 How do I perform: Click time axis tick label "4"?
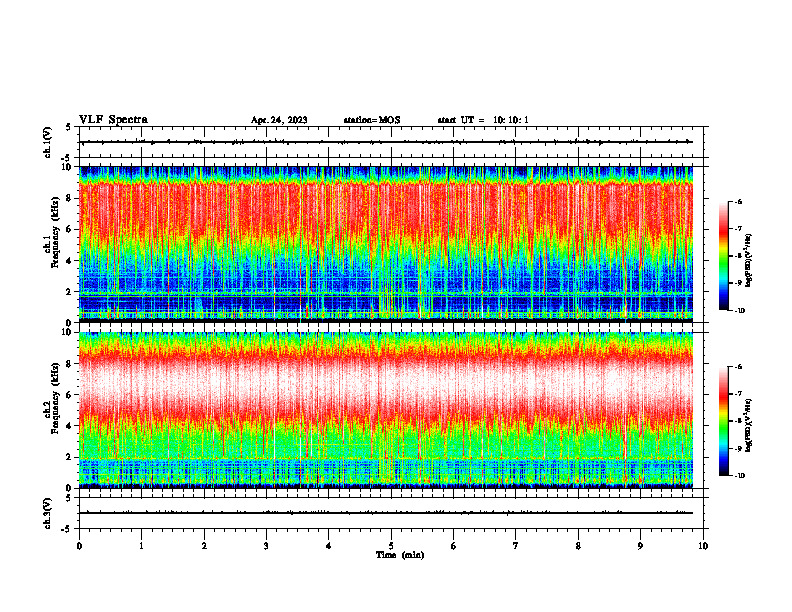coord(329,546)
